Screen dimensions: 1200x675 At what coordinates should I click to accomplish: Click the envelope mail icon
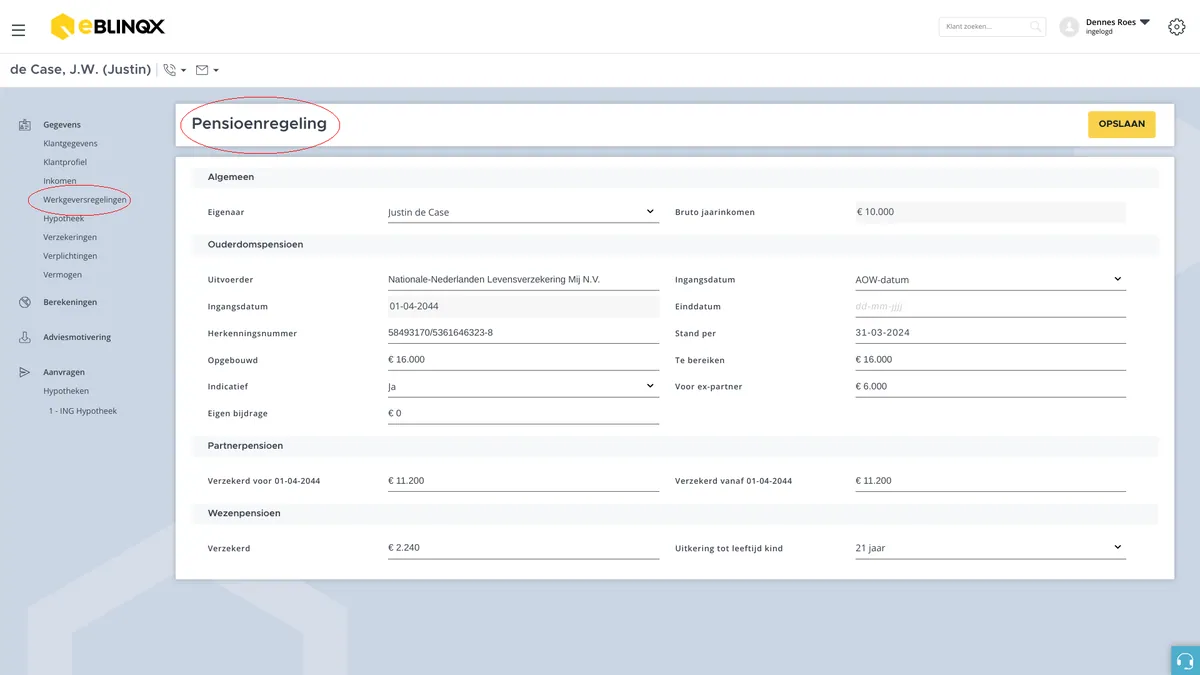(202, 70)
